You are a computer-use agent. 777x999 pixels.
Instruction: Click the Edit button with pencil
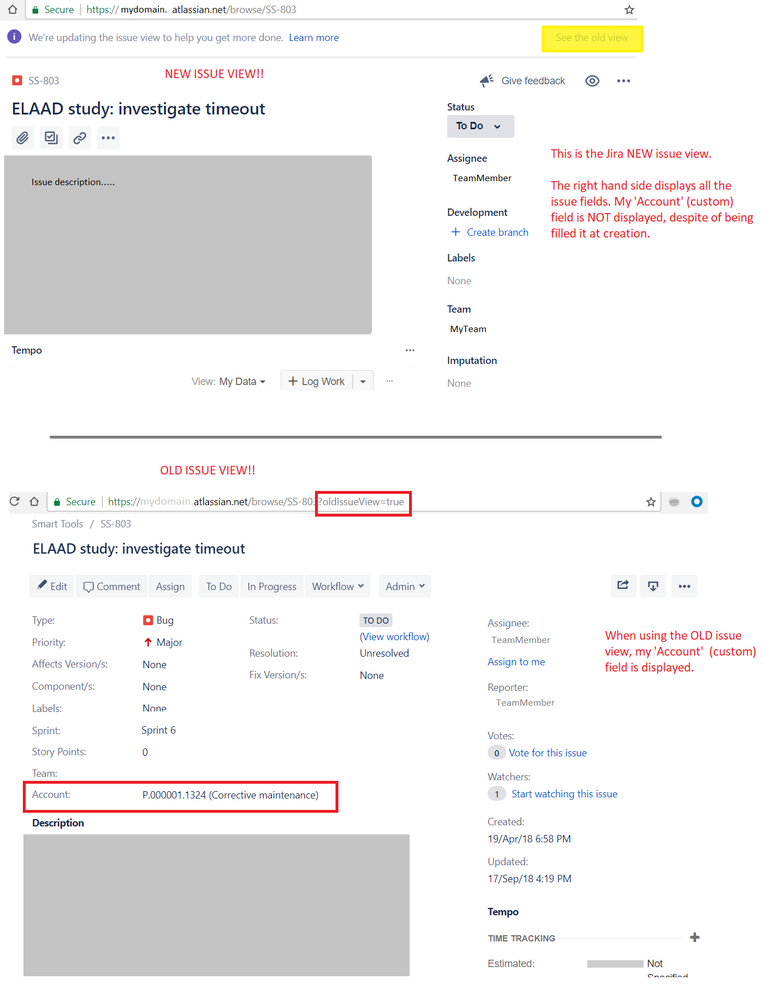[52, 586]
